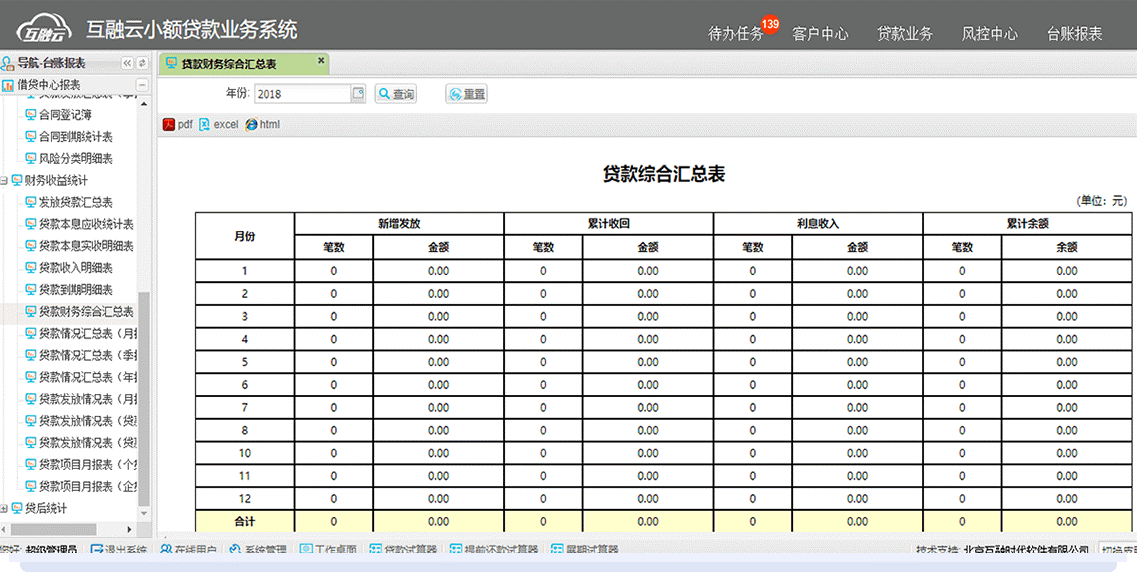
Task: Select the 贷后统计 folder label
Action: pos(46,508)
